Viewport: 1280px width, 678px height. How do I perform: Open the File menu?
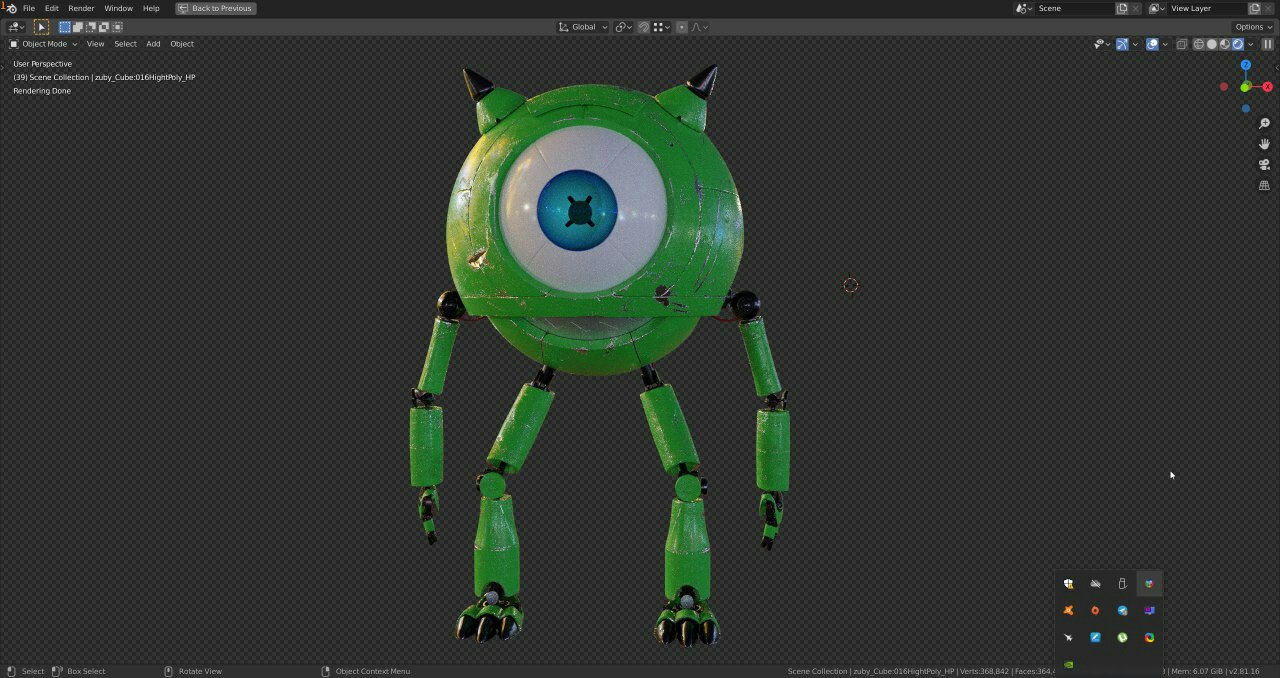29,8
